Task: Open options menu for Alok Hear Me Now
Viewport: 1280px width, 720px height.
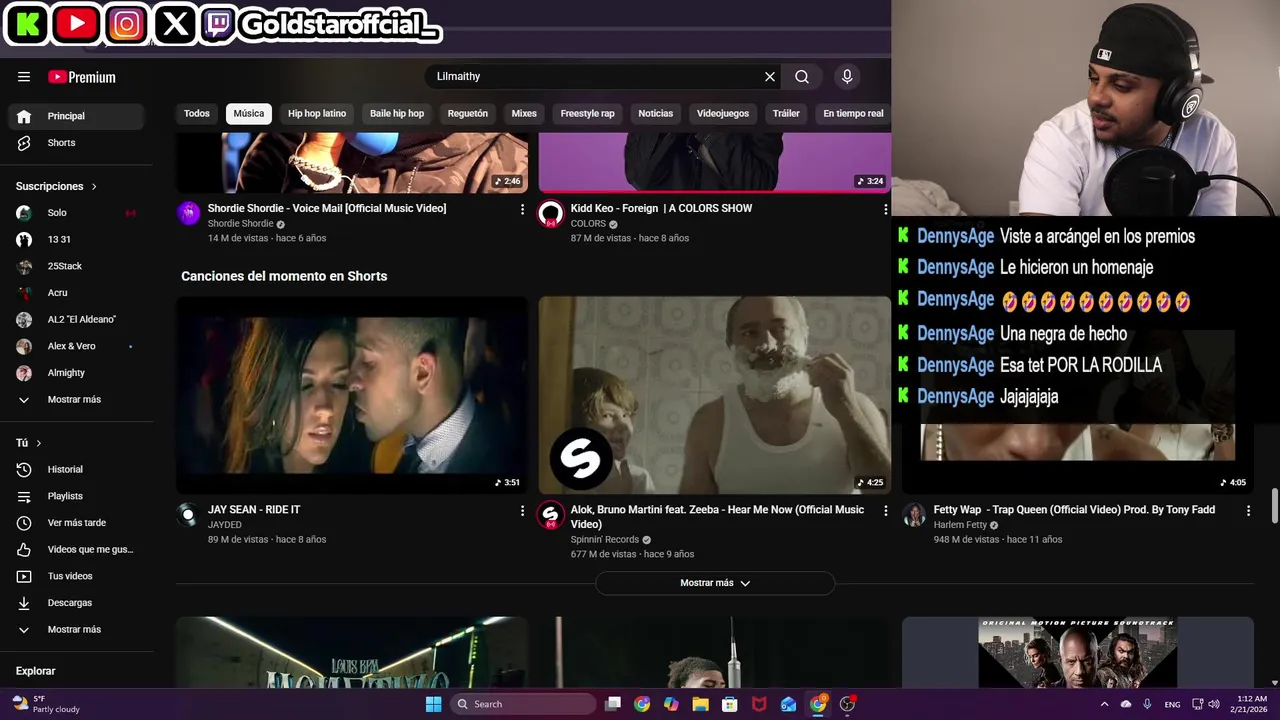Action: click(x=885, y=510)
